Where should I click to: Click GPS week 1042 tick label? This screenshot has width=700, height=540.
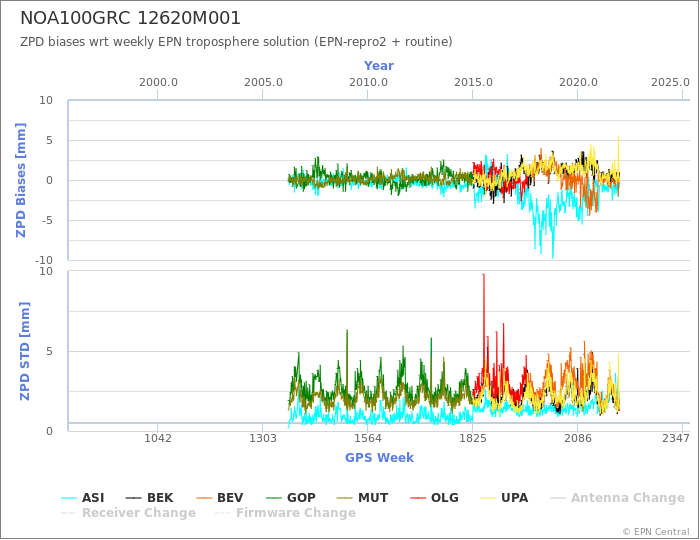pyautogui.click(x=158, y=438)
